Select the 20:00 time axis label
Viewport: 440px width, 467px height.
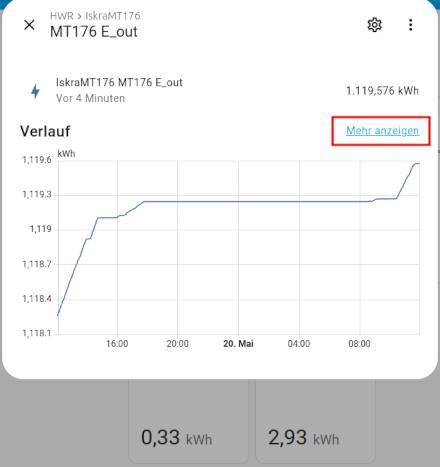click(x=177, y=344)
